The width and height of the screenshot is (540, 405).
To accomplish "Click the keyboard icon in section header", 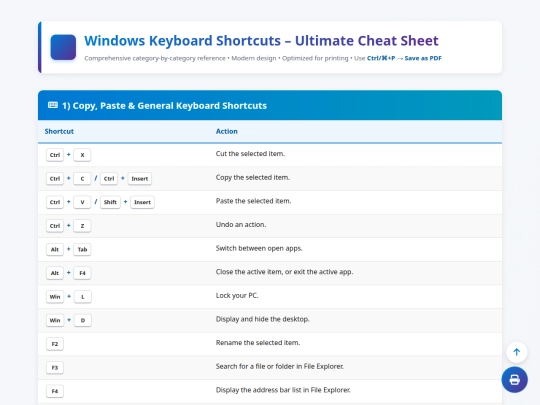I will [53, 105].
